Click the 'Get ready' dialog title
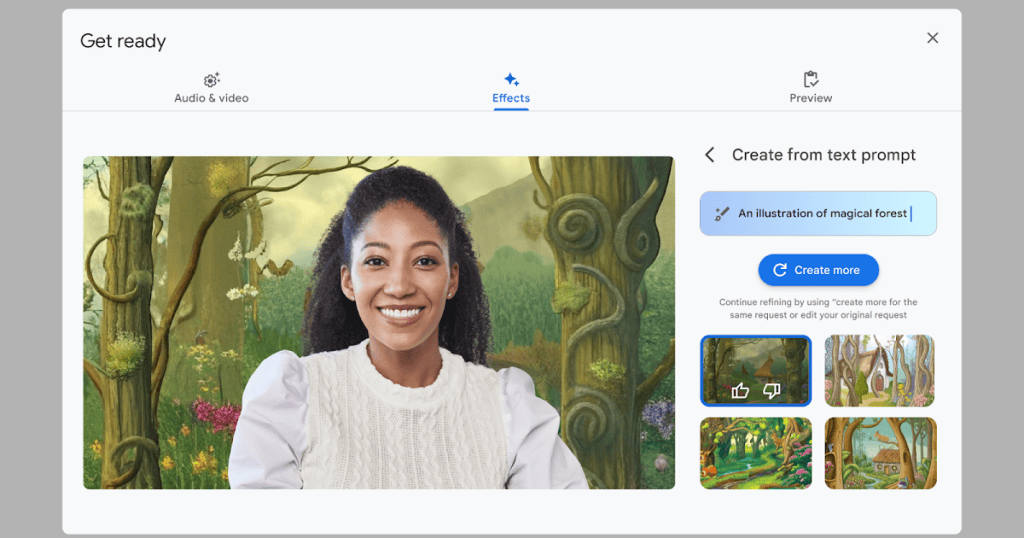 (x=123, y=41)
